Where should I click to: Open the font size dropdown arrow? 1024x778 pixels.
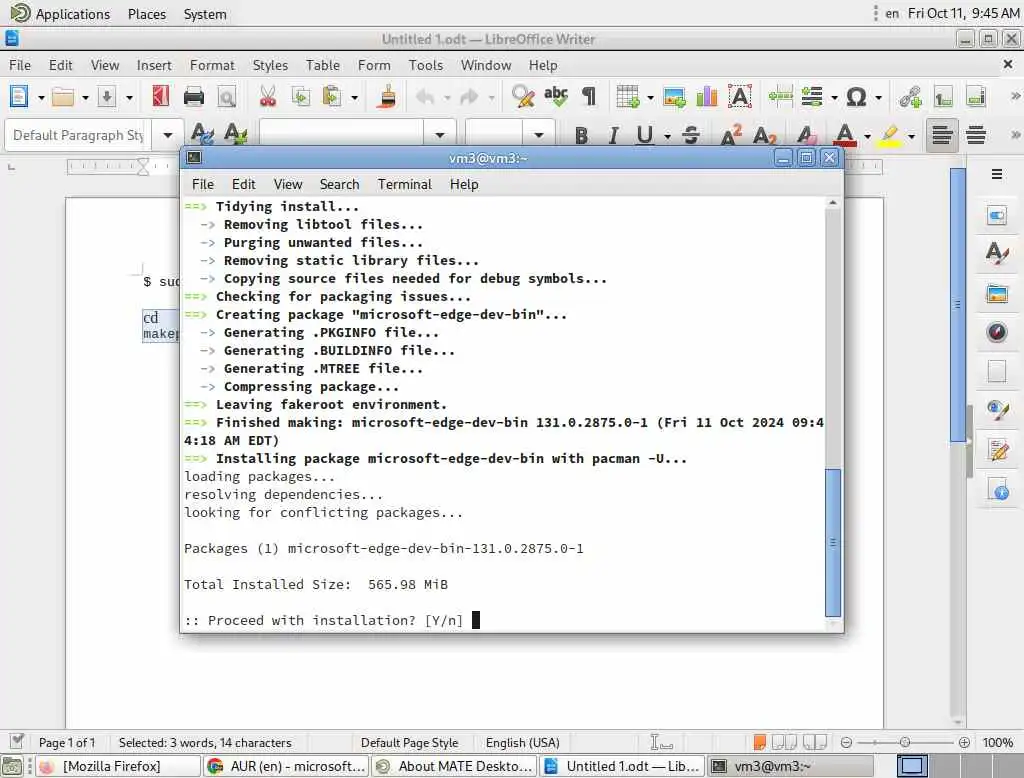[539, 135]
